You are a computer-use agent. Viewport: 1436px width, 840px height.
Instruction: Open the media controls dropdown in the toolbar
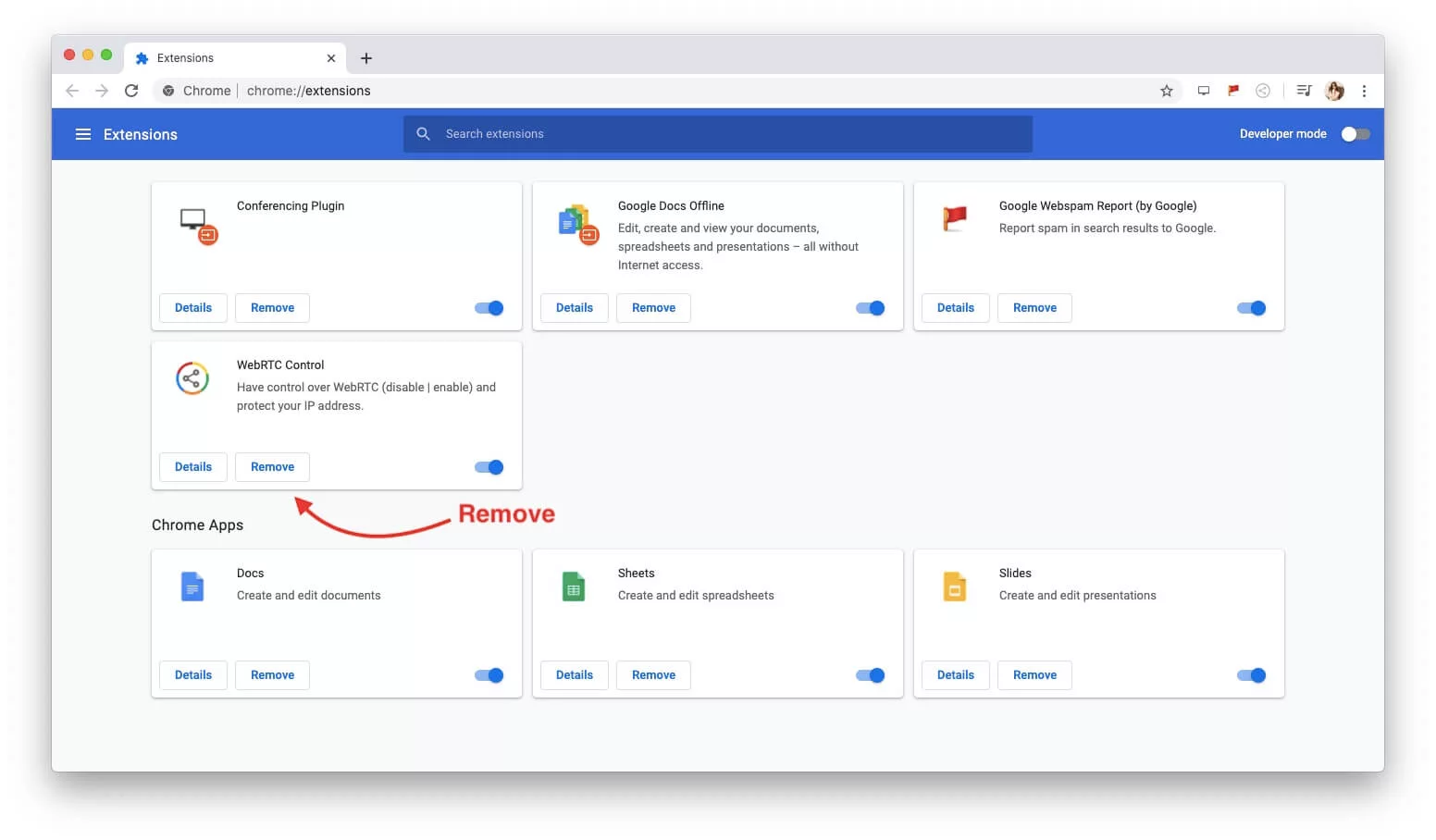pos(1304,91)
